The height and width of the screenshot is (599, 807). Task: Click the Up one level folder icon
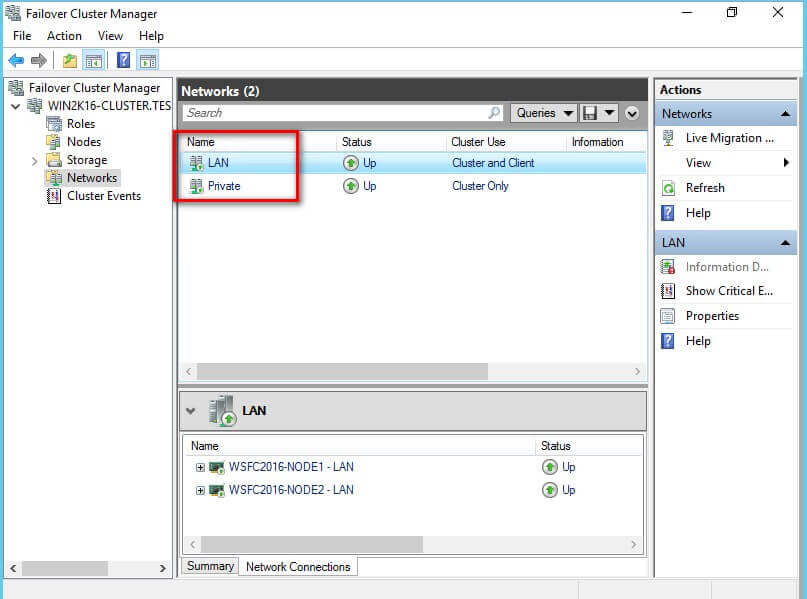(x=70, y=61)
